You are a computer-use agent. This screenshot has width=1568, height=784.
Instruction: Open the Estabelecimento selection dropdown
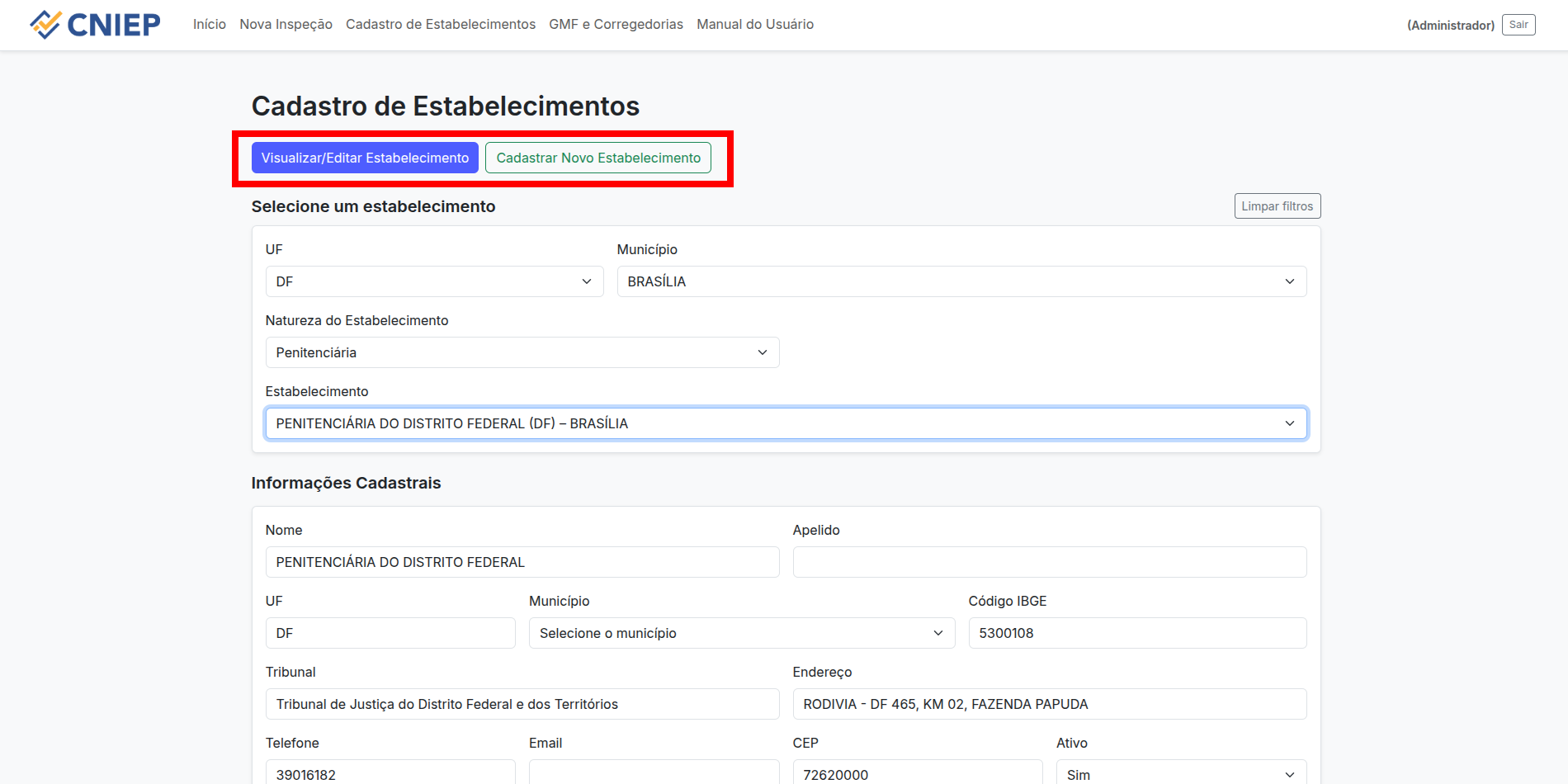point(786,423)
